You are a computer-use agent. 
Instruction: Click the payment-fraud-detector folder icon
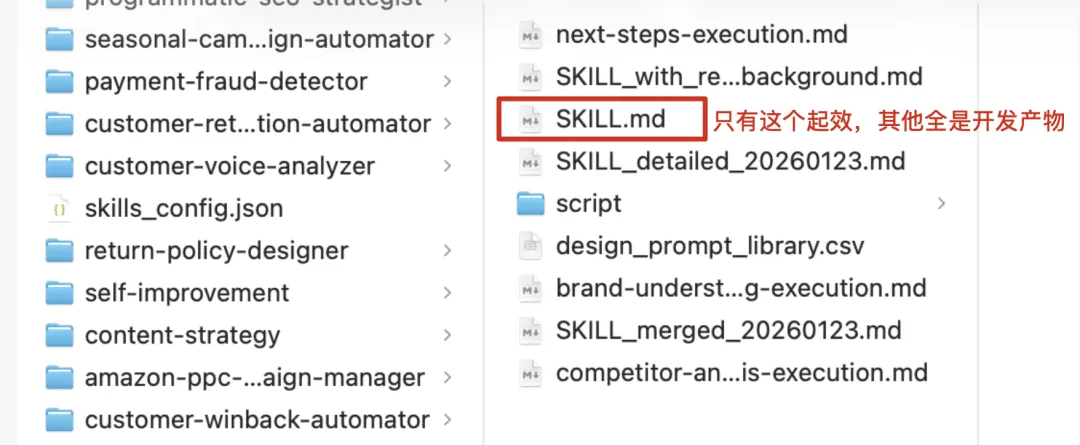[x=60, y=81]
